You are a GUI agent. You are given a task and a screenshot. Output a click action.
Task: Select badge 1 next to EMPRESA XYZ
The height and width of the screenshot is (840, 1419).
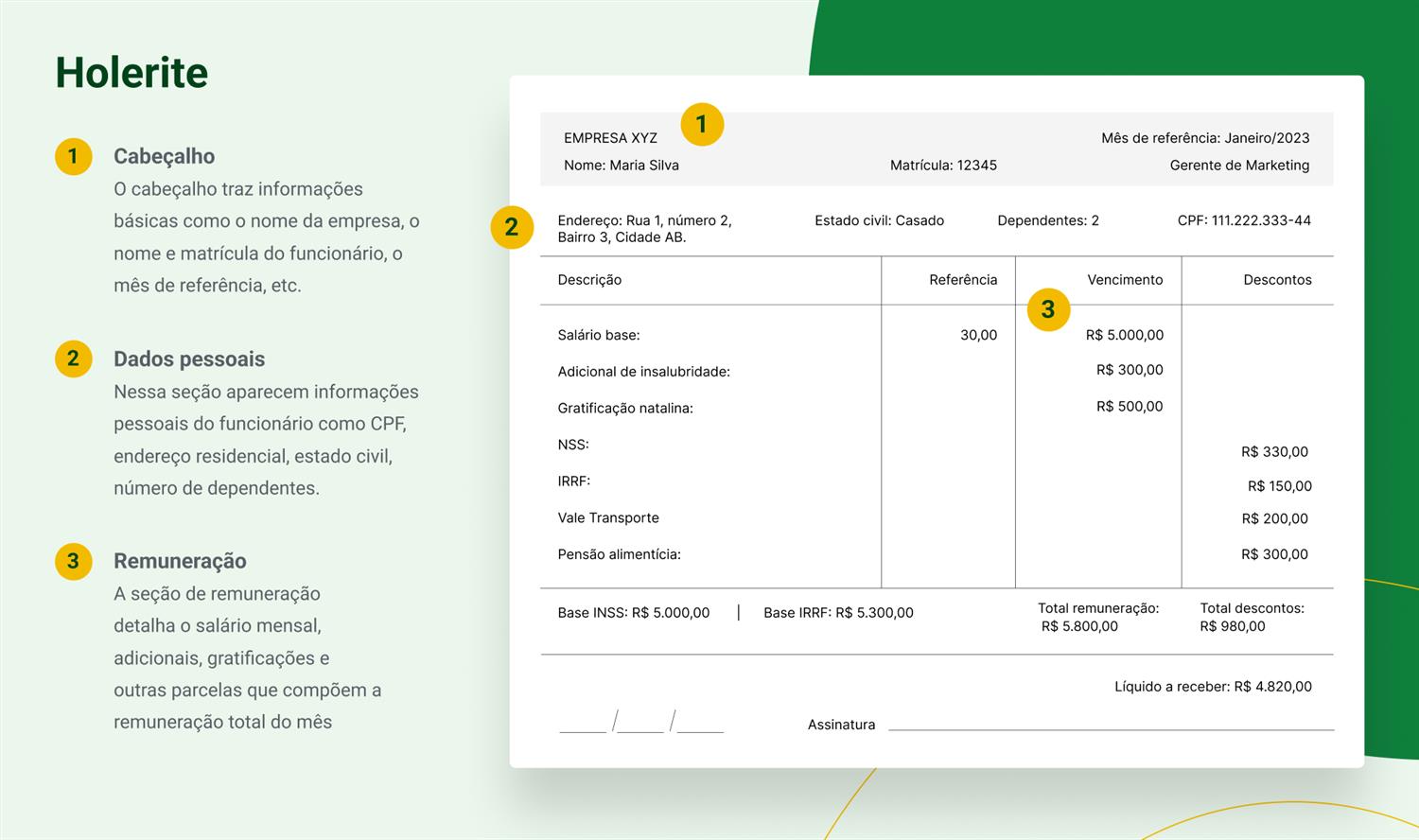click(x=701, y=125)
